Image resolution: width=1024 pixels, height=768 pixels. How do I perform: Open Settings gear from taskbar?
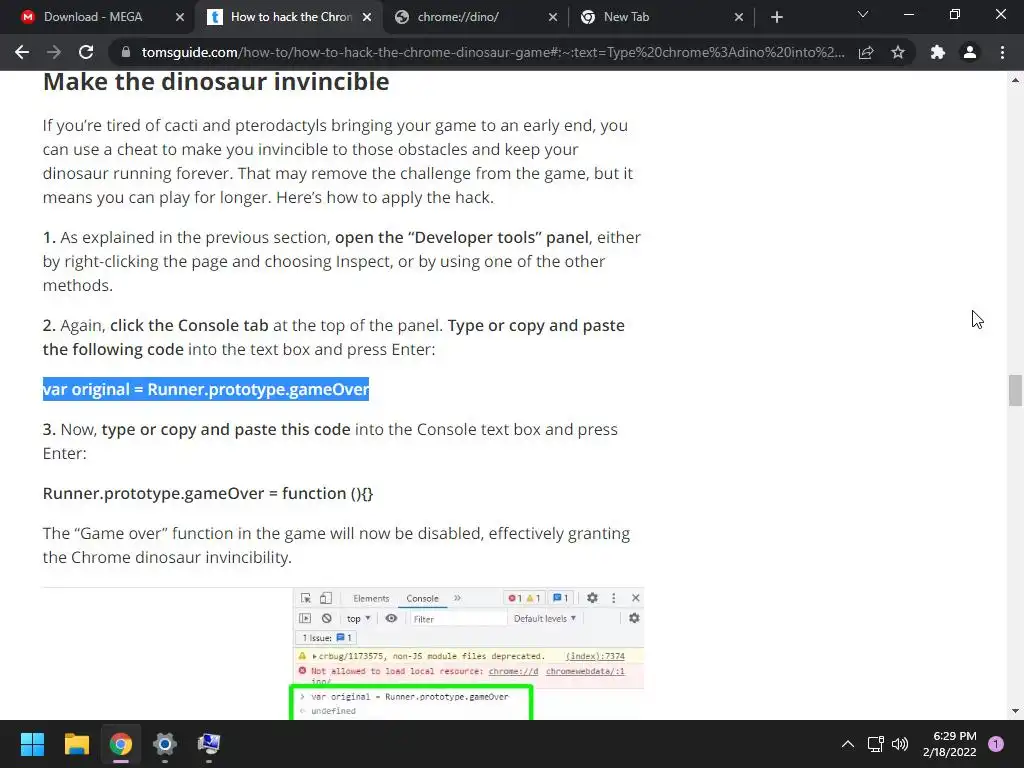click(165, 744)
